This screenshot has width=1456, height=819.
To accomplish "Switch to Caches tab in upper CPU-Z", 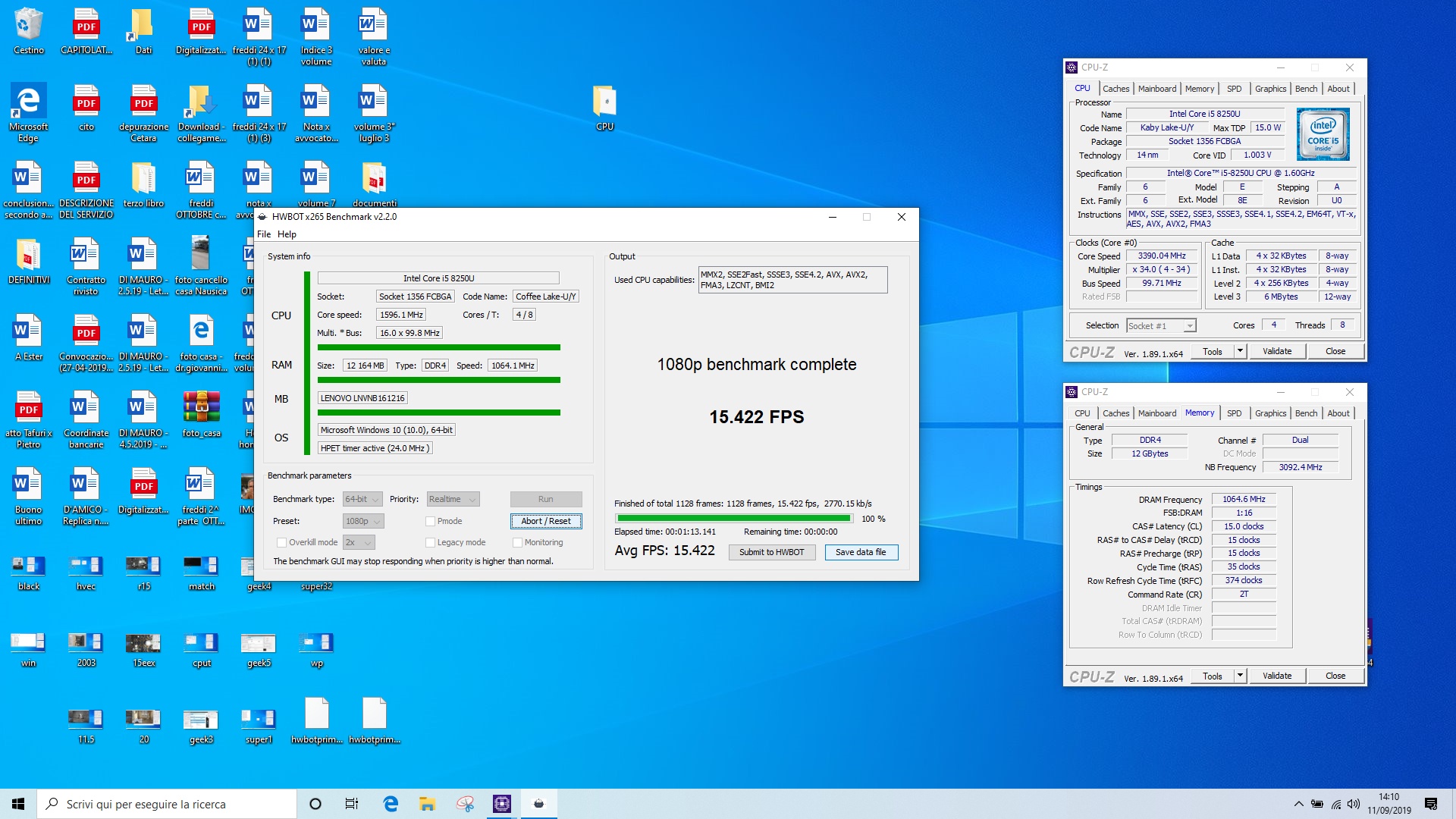I will [1116, 89].
